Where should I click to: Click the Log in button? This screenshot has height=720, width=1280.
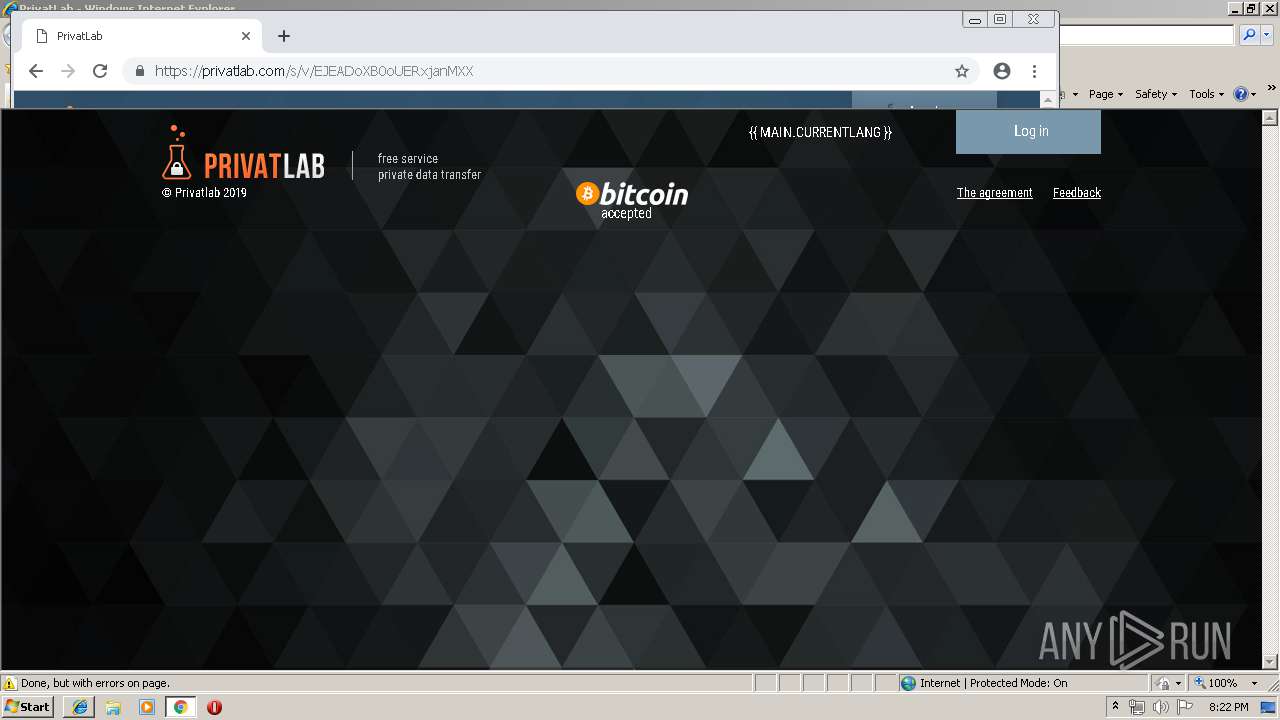click(x=1028, y=131)
